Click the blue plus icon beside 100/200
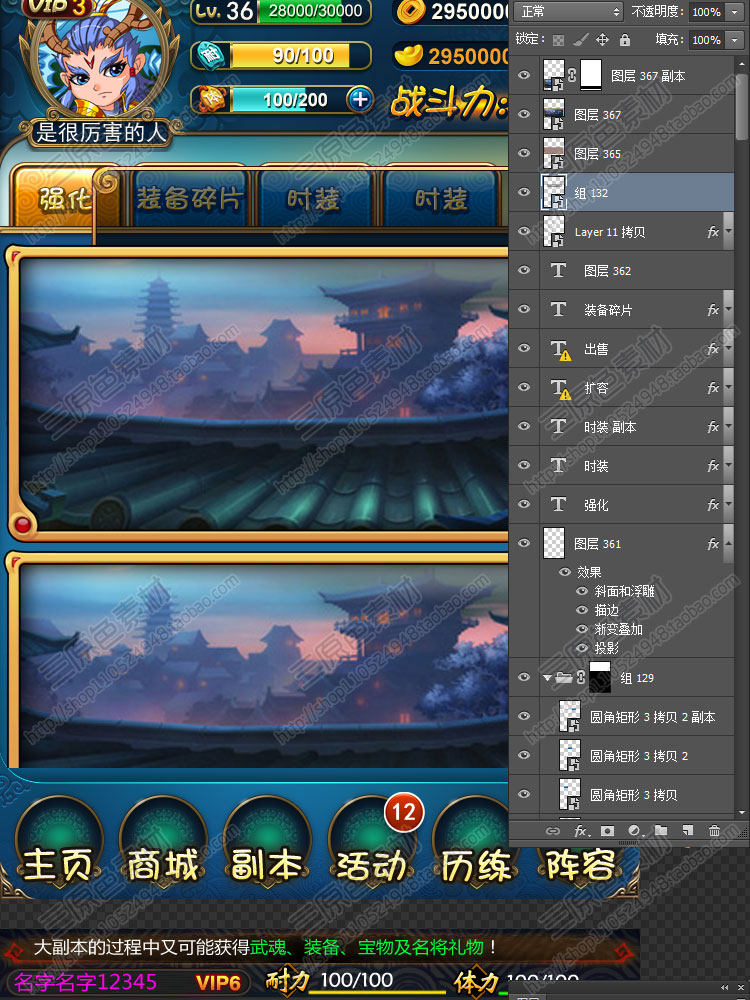This screenshot has height=1000, width=750. [360, 99]
